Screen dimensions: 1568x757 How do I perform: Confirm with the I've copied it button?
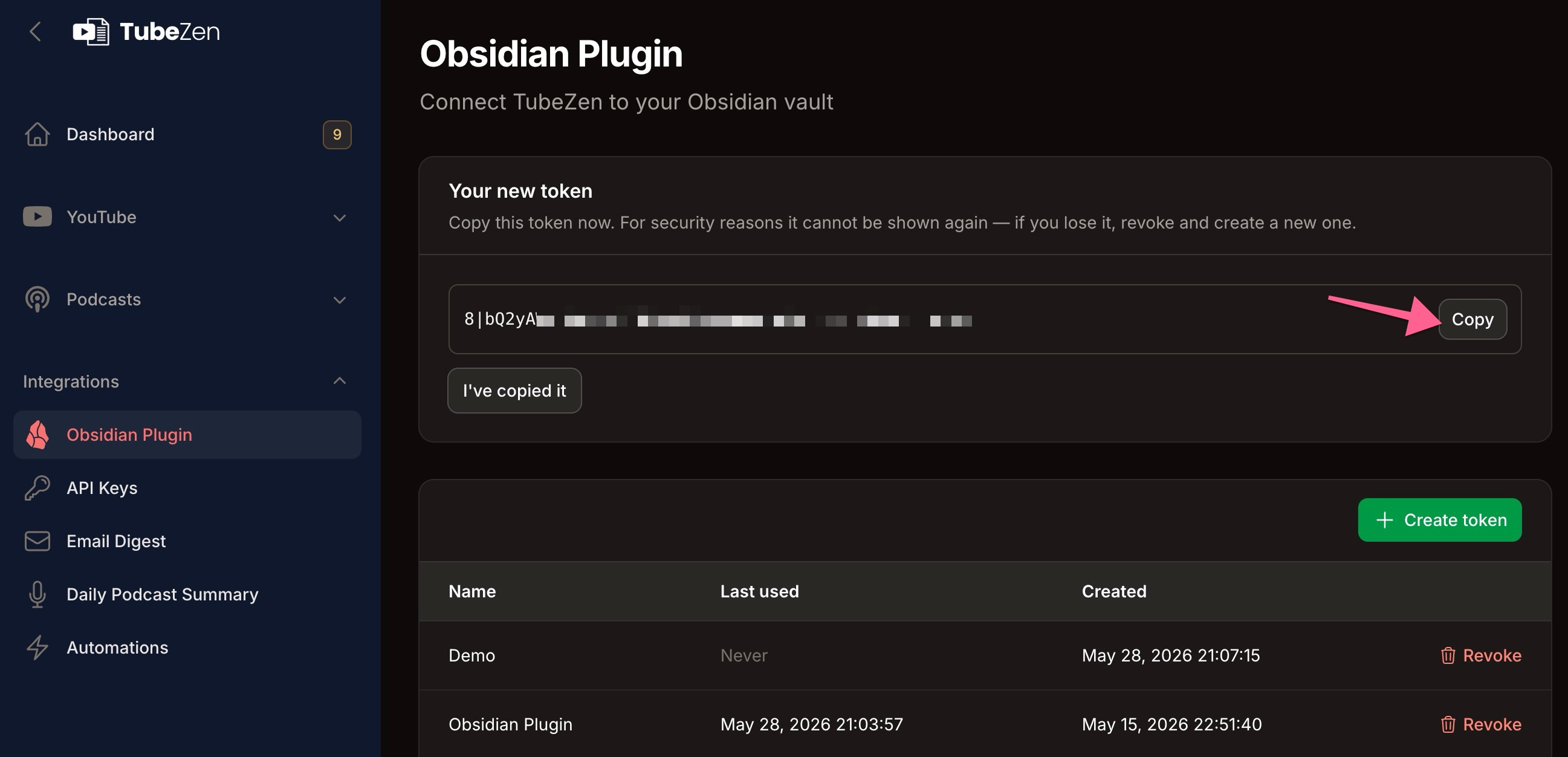tap(514, 391)
